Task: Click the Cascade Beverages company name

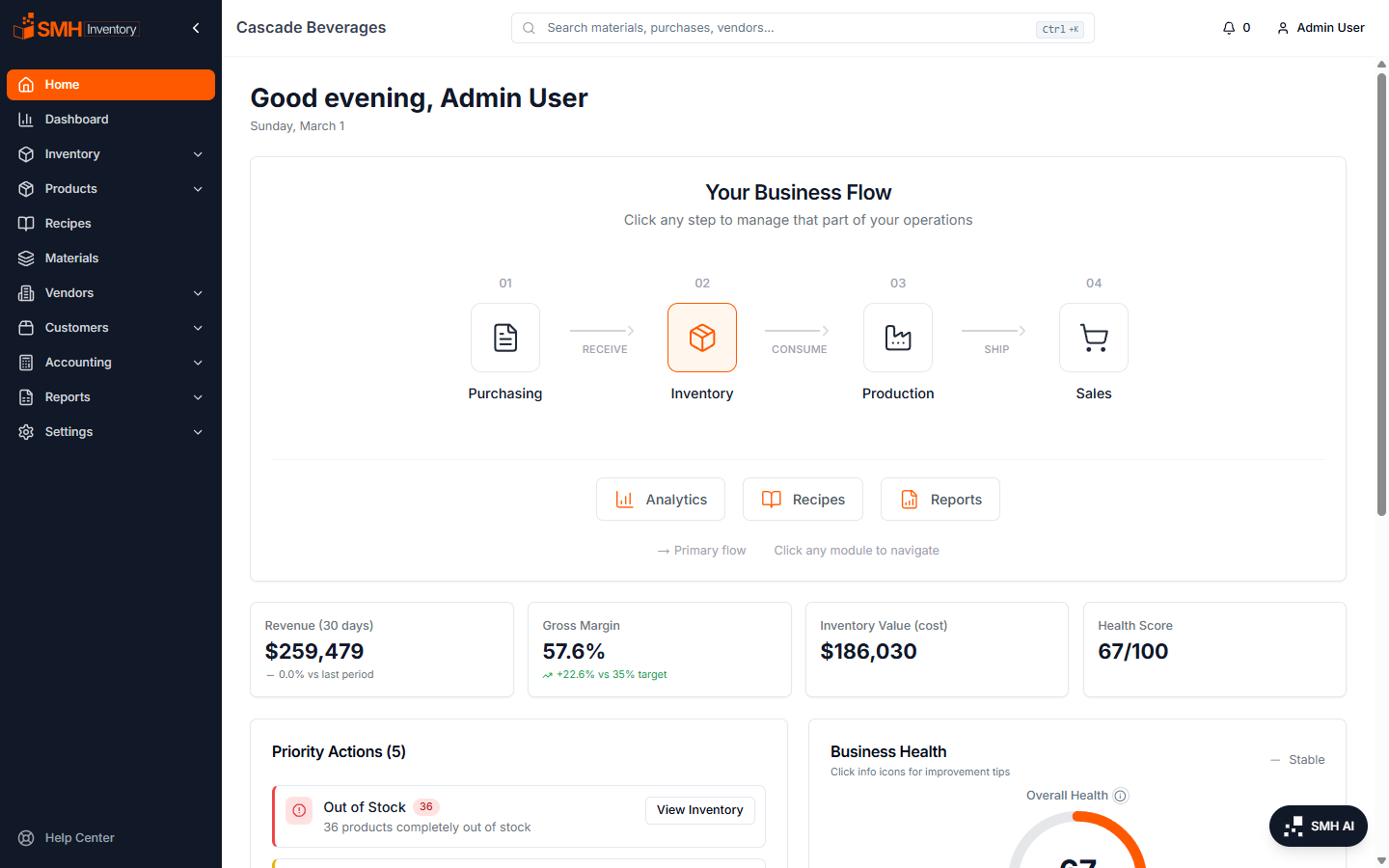Action: point(312,28)
